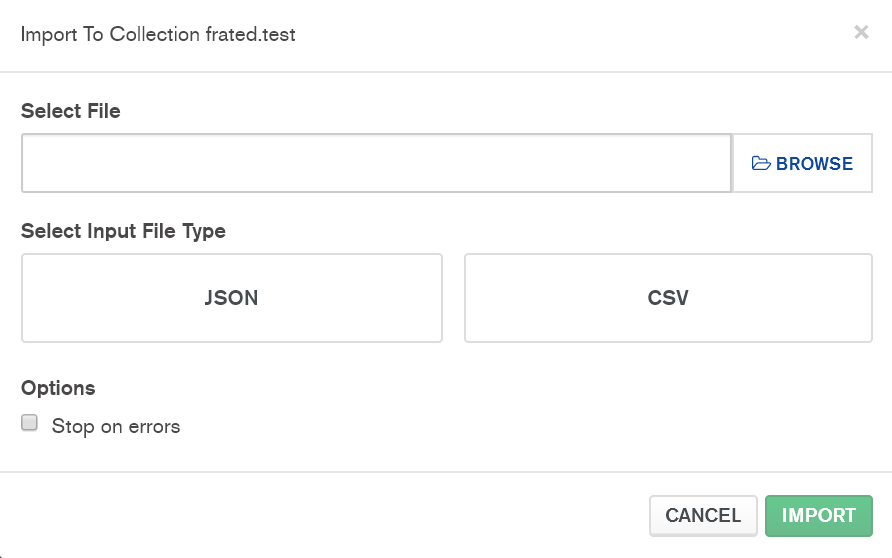
Task: Select the JSON format tile
Action: (x=231, y=298)
